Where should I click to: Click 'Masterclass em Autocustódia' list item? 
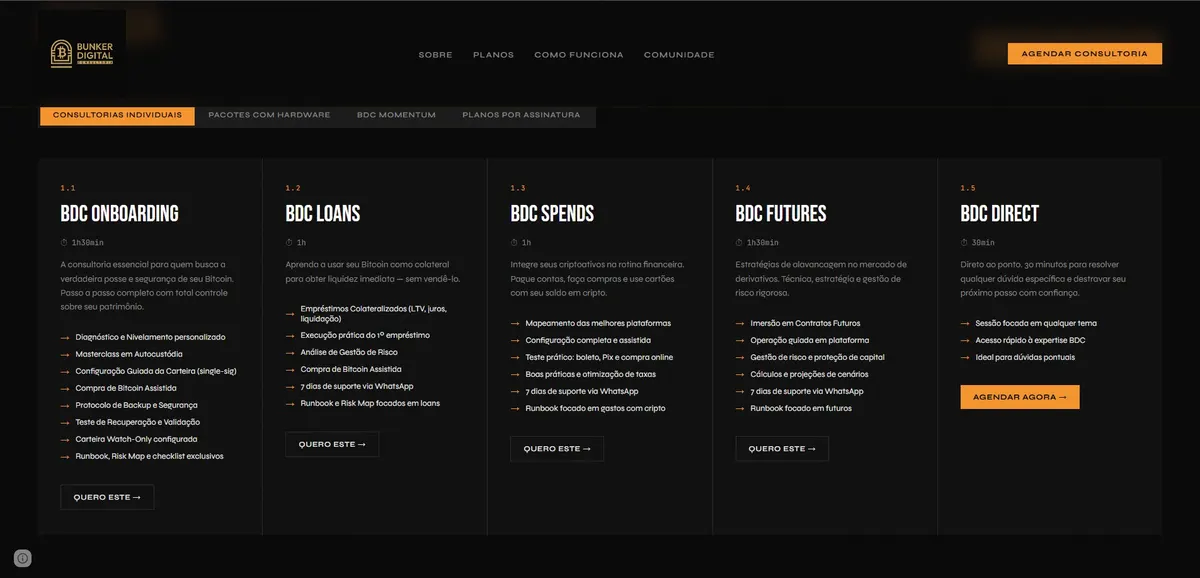point(129,354)
